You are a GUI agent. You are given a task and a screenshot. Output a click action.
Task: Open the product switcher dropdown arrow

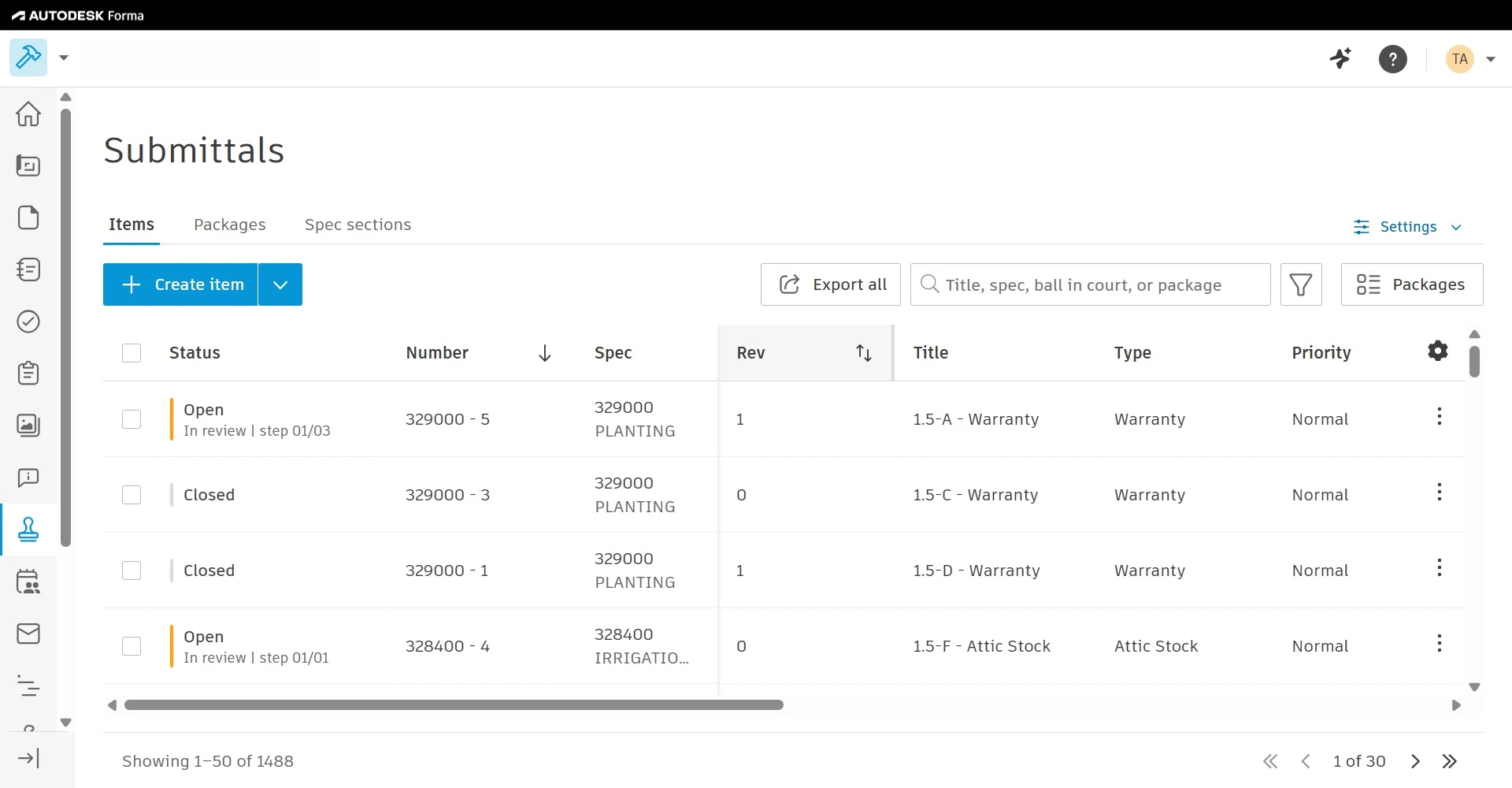(64, 58)
